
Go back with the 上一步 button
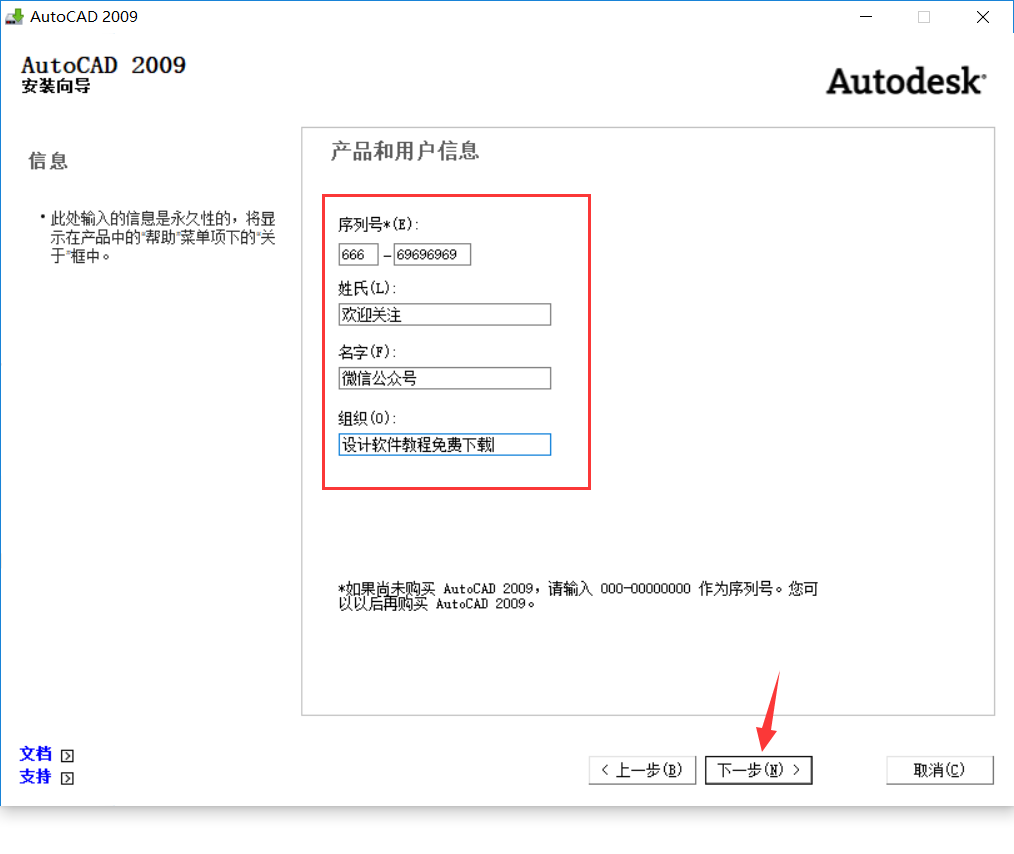642,770
